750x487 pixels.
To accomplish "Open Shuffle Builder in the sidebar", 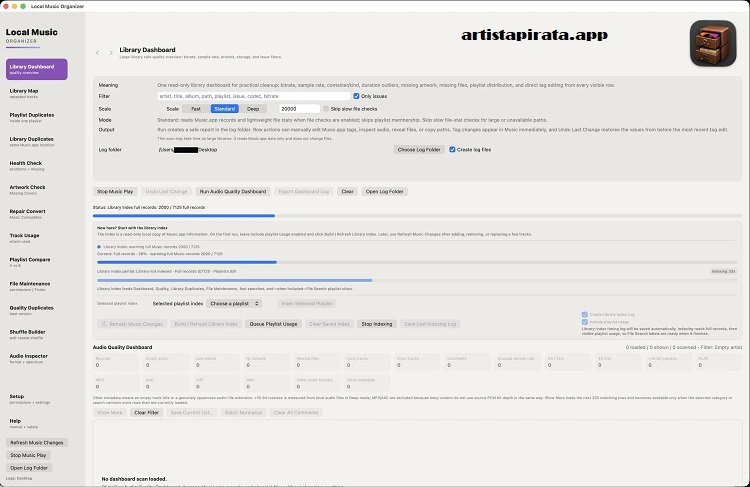I will 37,334.
